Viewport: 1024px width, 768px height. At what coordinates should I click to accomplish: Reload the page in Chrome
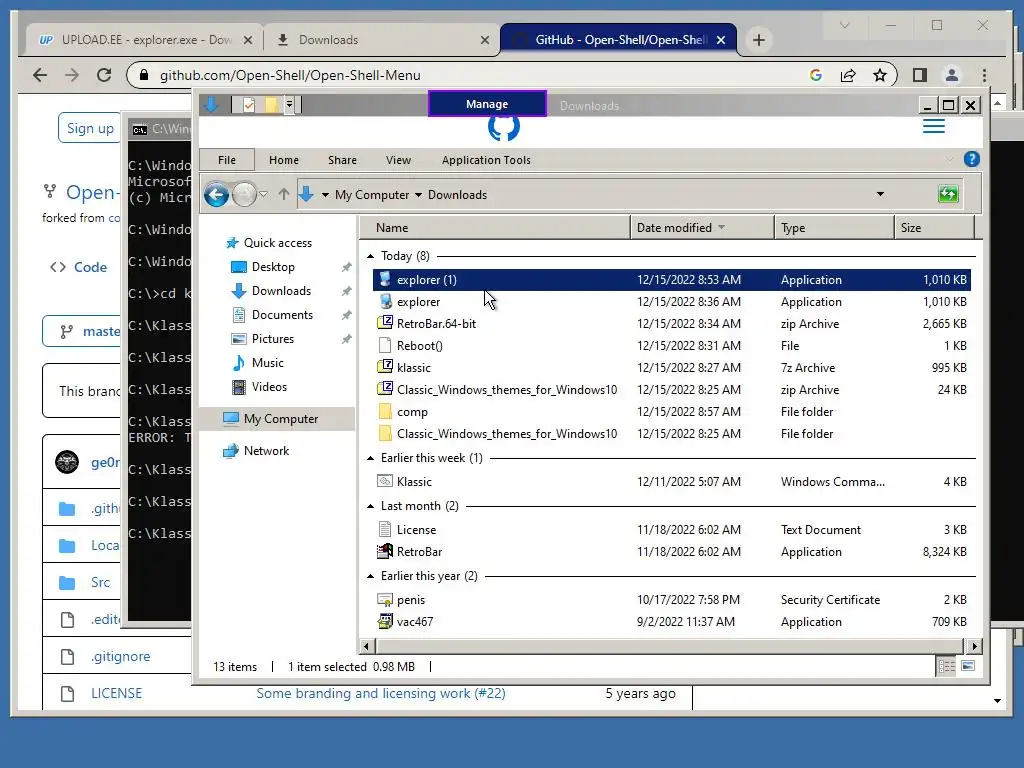point(104,75)
